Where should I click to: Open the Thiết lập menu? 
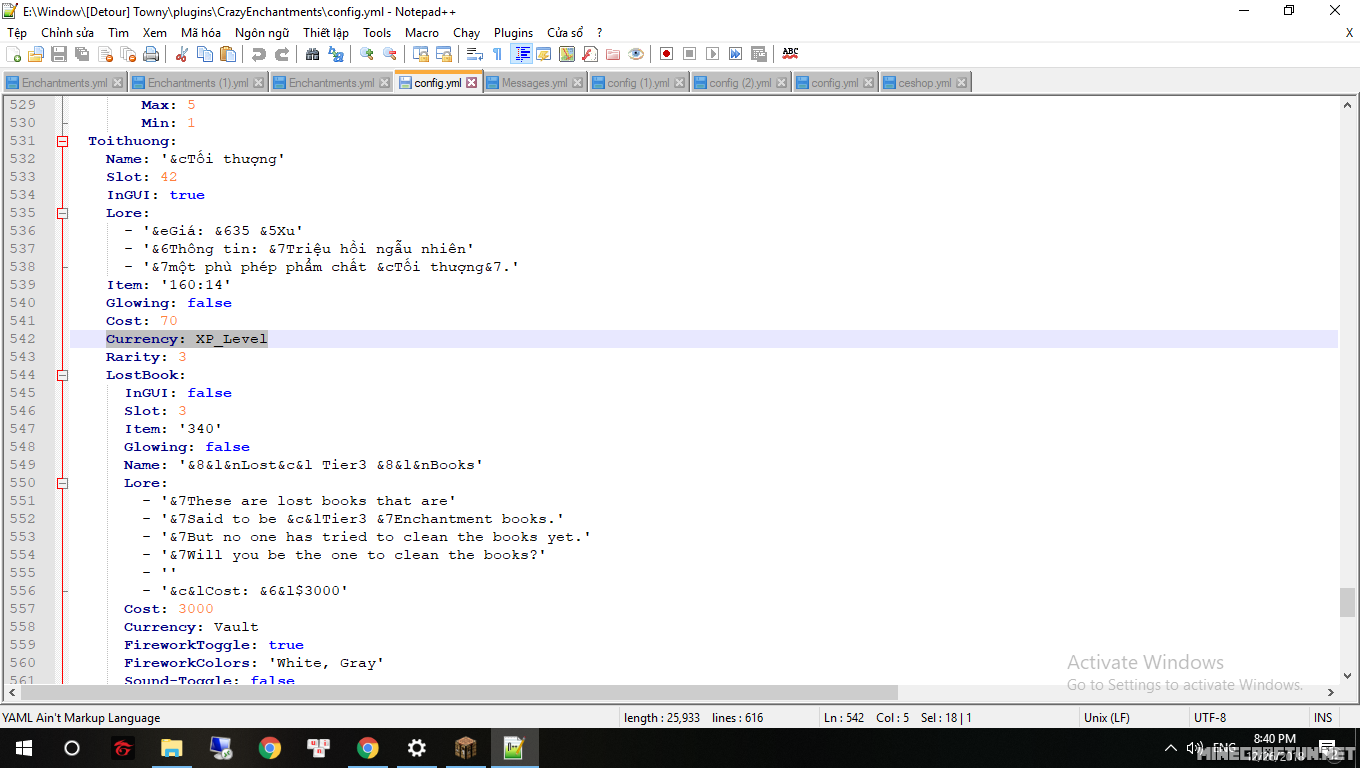tap(326, 33)
